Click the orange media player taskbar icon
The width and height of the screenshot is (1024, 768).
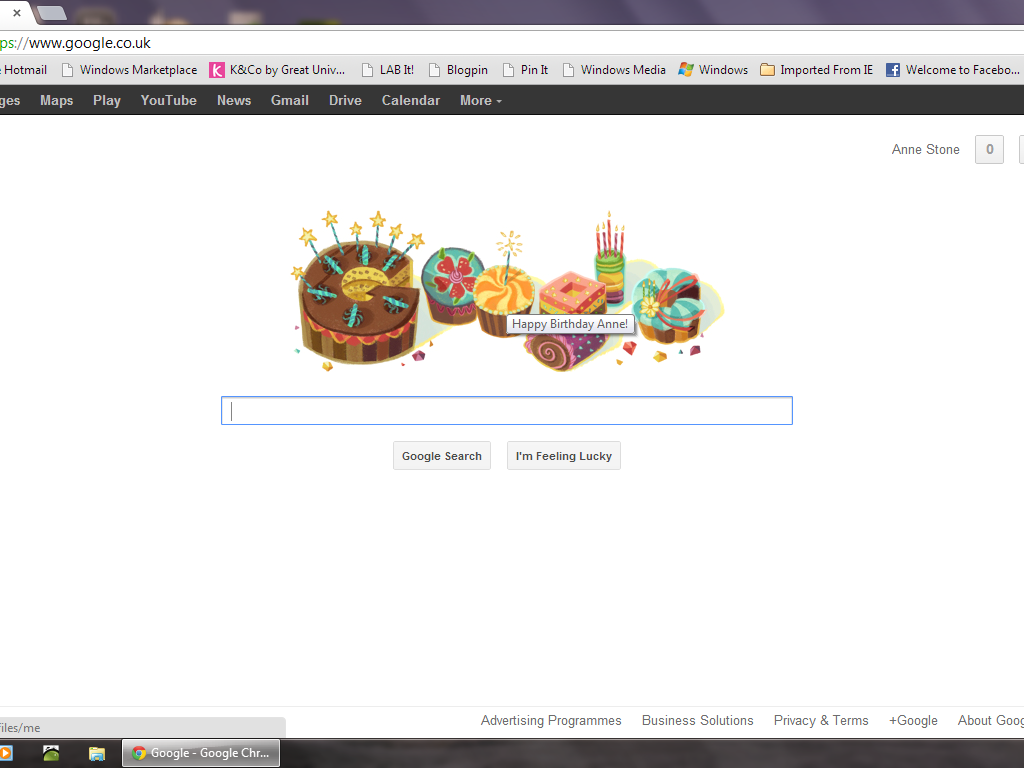click(x=6, y=753)
